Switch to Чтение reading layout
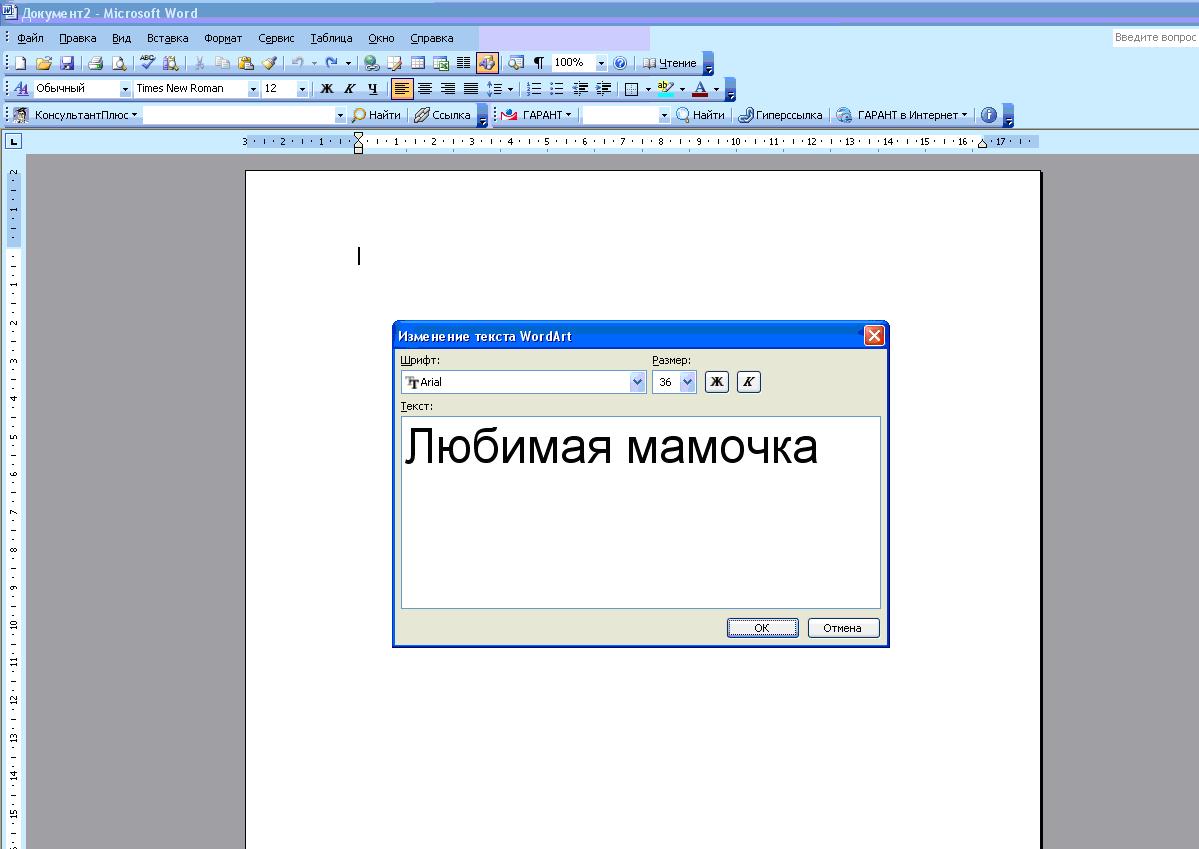1199x849 pixels. pos(670,63)
